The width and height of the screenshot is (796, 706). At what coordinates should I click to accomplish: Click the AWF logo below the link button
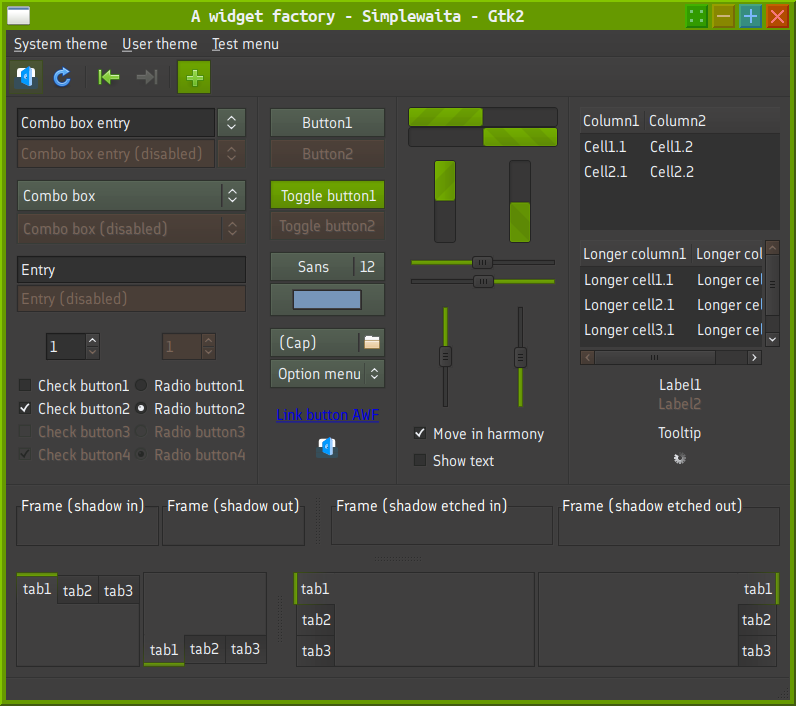coord(327,447)
